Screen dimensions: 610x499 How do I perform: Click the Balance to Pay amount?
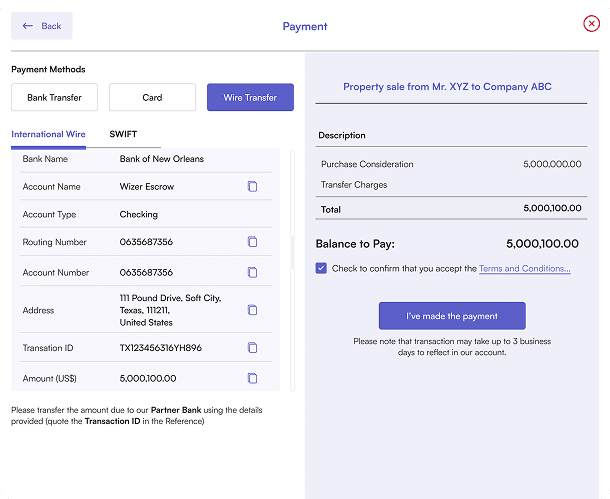tap(542, 244)
